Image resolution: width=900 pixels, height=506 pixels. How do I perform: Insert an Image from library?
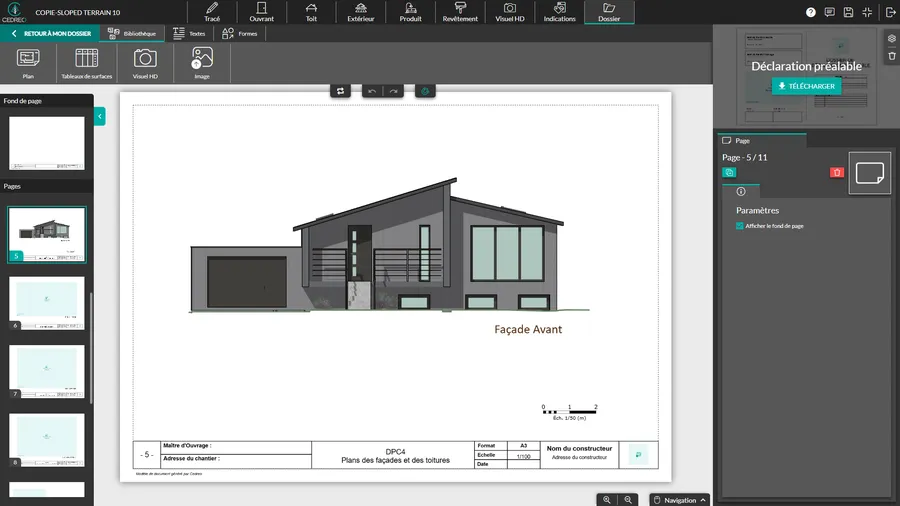click(x=202, y=63)
